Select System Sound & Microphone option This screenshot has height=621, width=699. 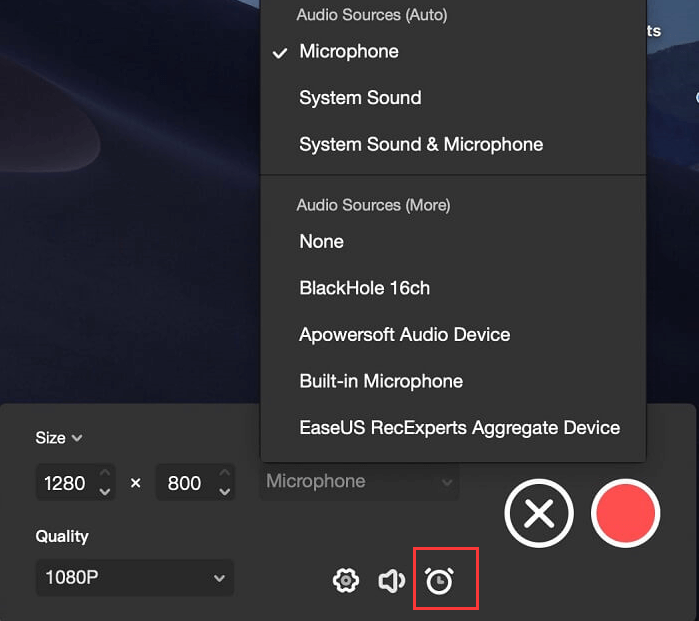pyautogui.click(x=453, y=144)
